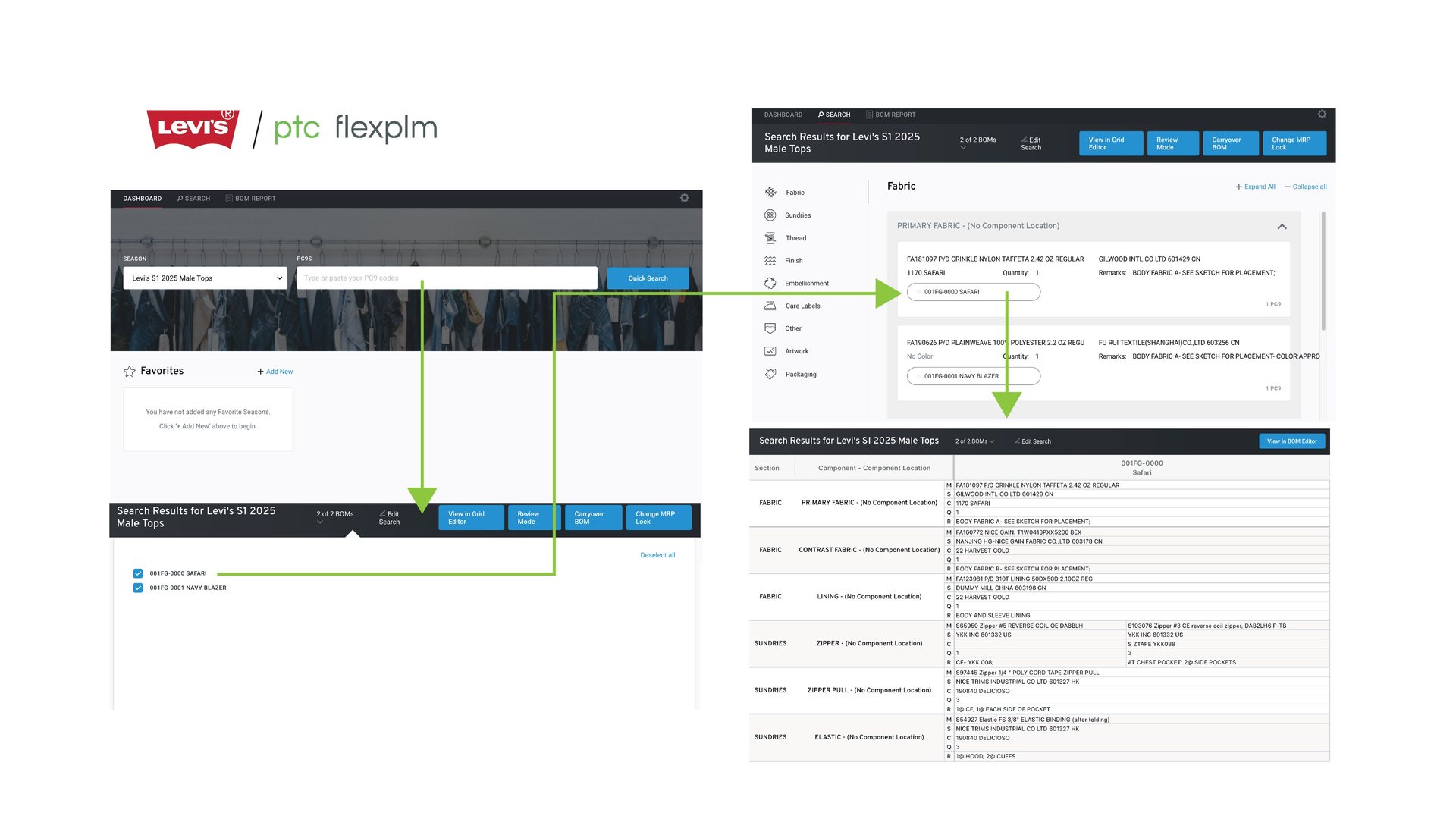Click the Embellishment sidebar icon
Image resolution: width=1456 pixels, height=819 pixels.
[x=770, y=284]
